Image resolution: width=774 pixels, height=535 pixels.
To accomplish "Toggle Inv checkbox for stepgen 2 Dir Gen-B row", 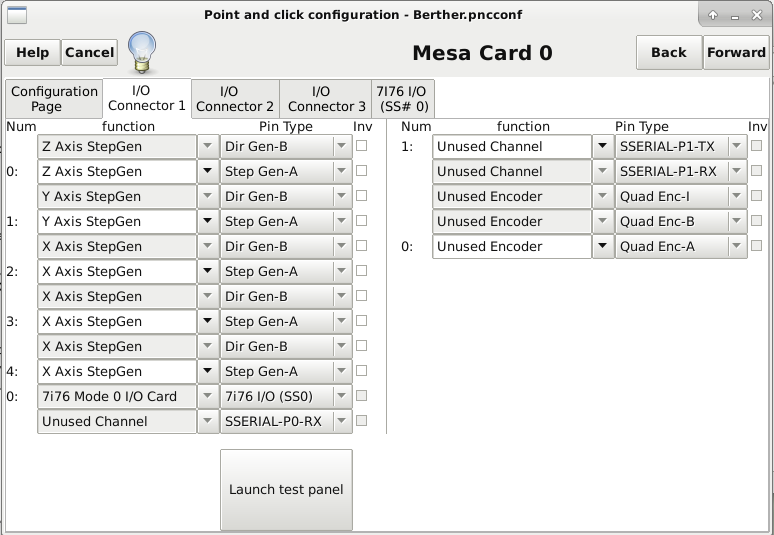I will pyautogui.click(x=361, y=246).
